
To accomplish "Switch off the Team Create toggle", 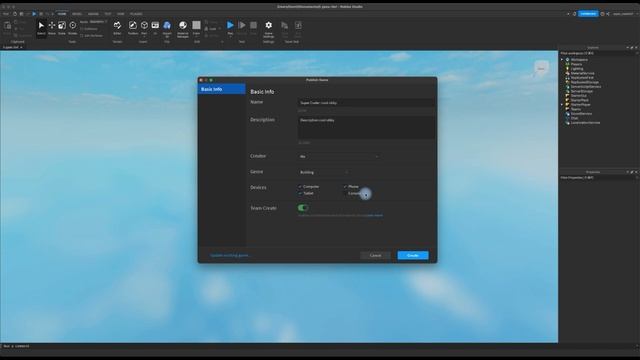I will pyautogui.click(x=303, y=208).
